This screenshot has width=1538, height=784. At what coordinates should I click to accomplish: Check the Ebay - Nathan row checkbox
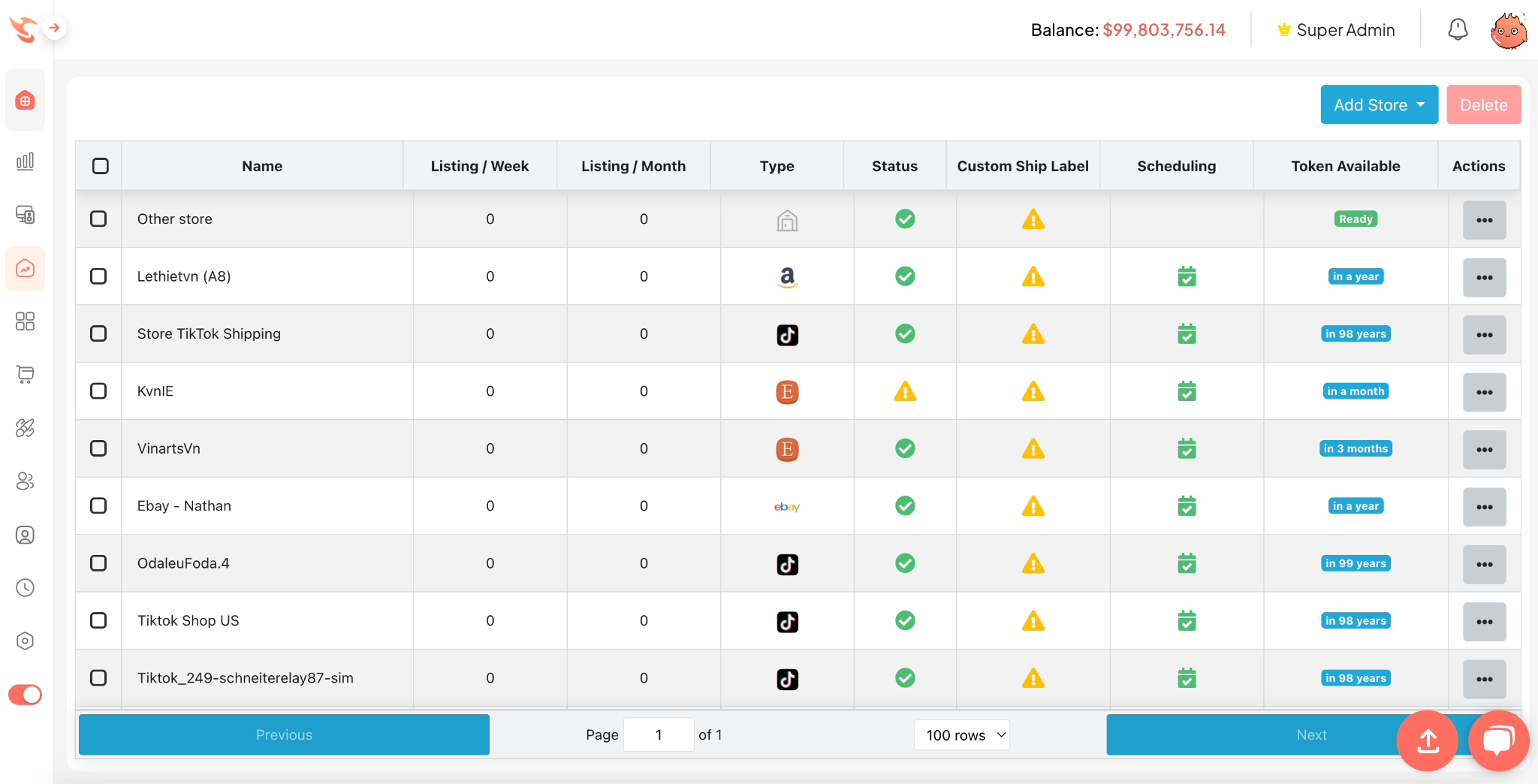[98, 506]
